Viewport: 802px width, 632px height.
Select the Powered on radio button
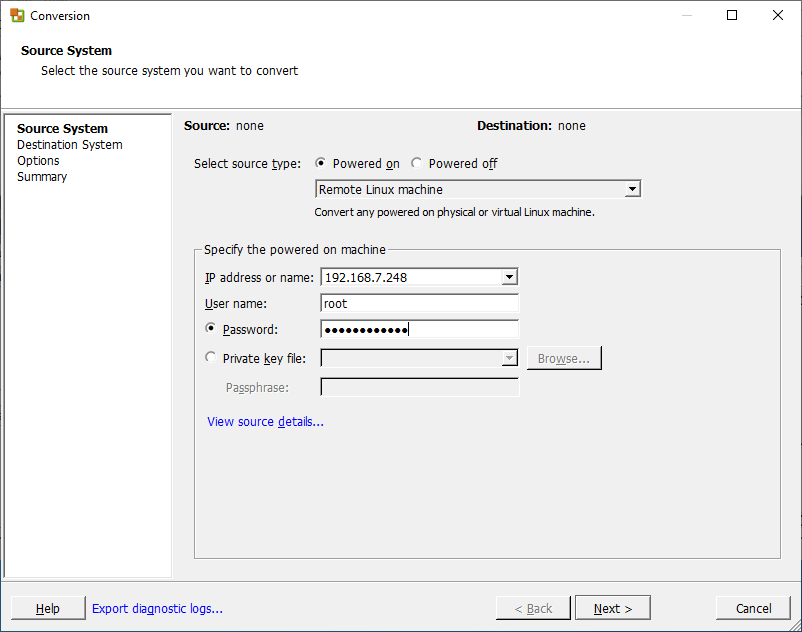tap(320, 163)
